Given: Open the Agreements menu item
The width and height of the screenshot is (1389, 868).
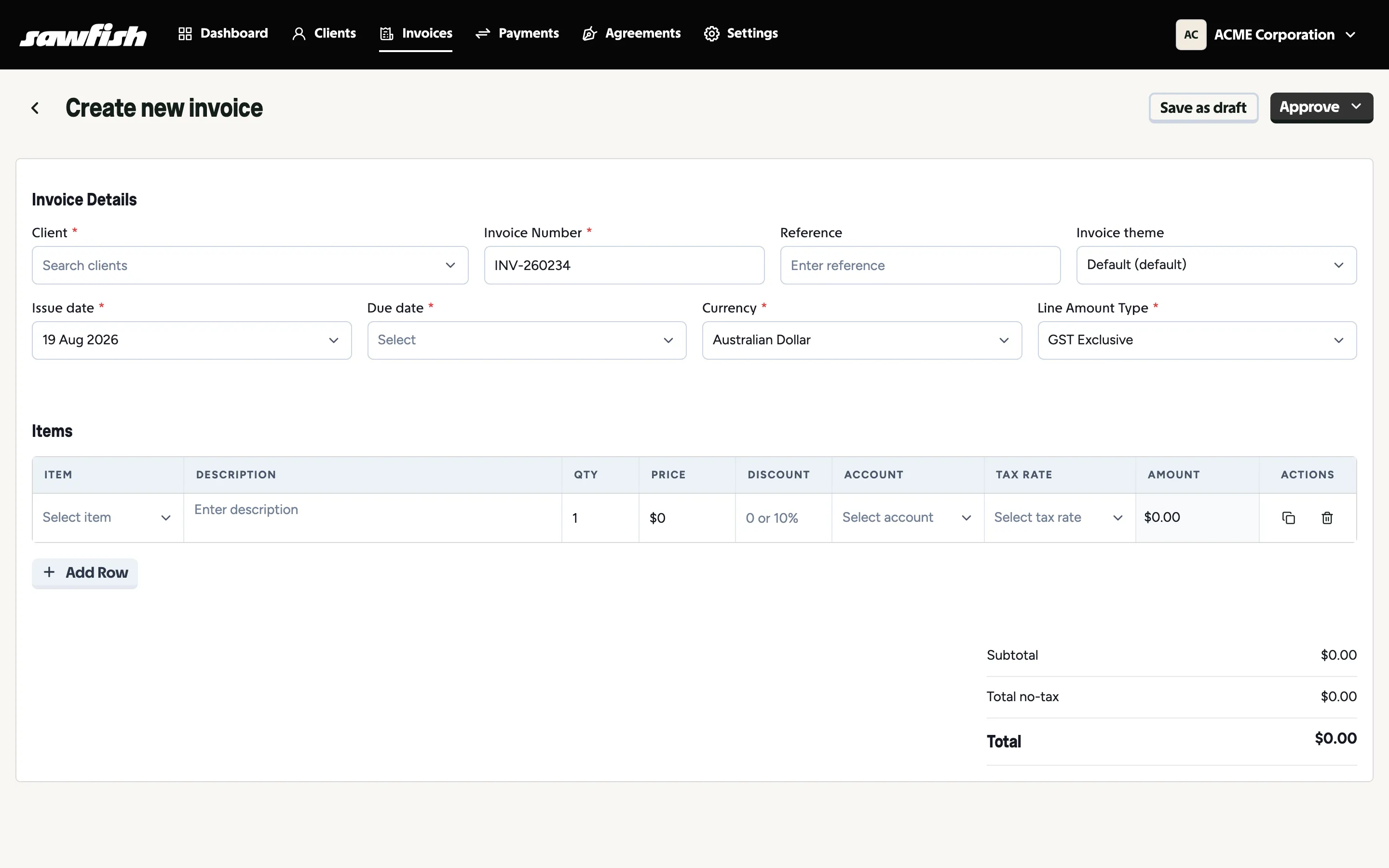Looking at the screenshot, I should click(631, 34).
